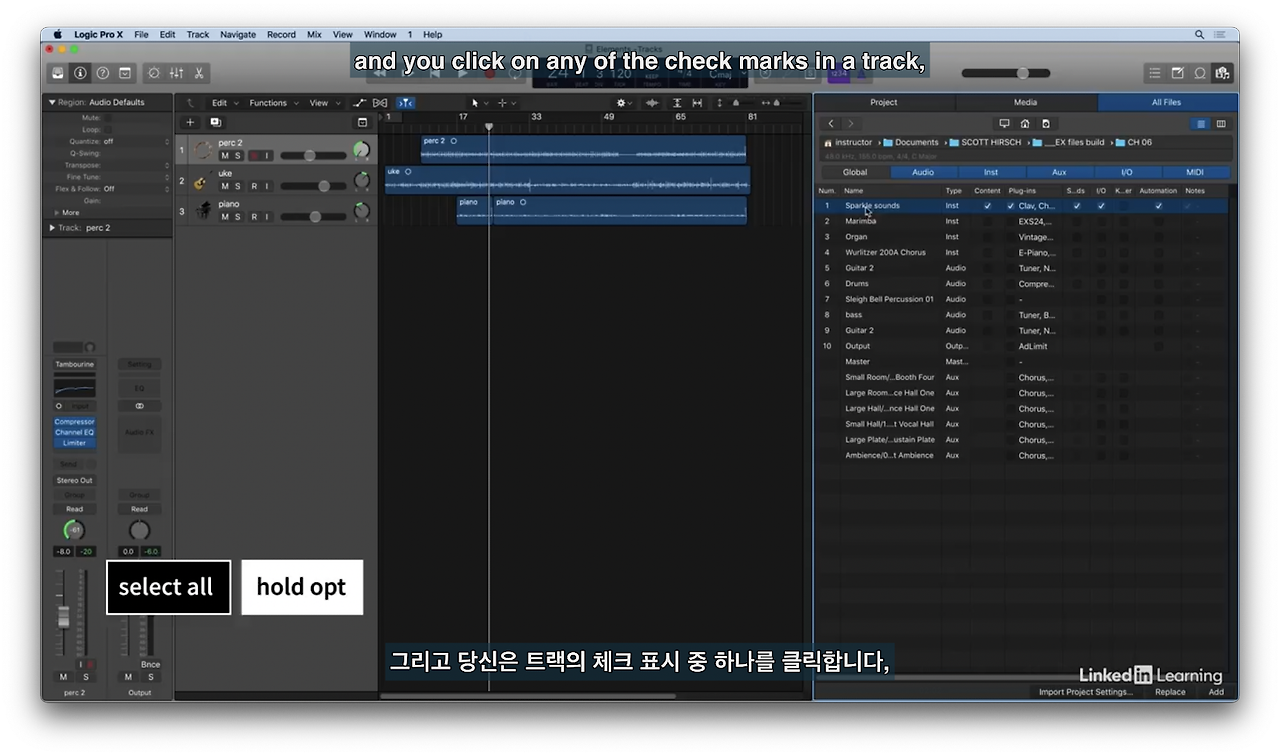This screenshot has width=1280, height=756.
Task: Click the Replace button
Action: tap(1170, 692)
